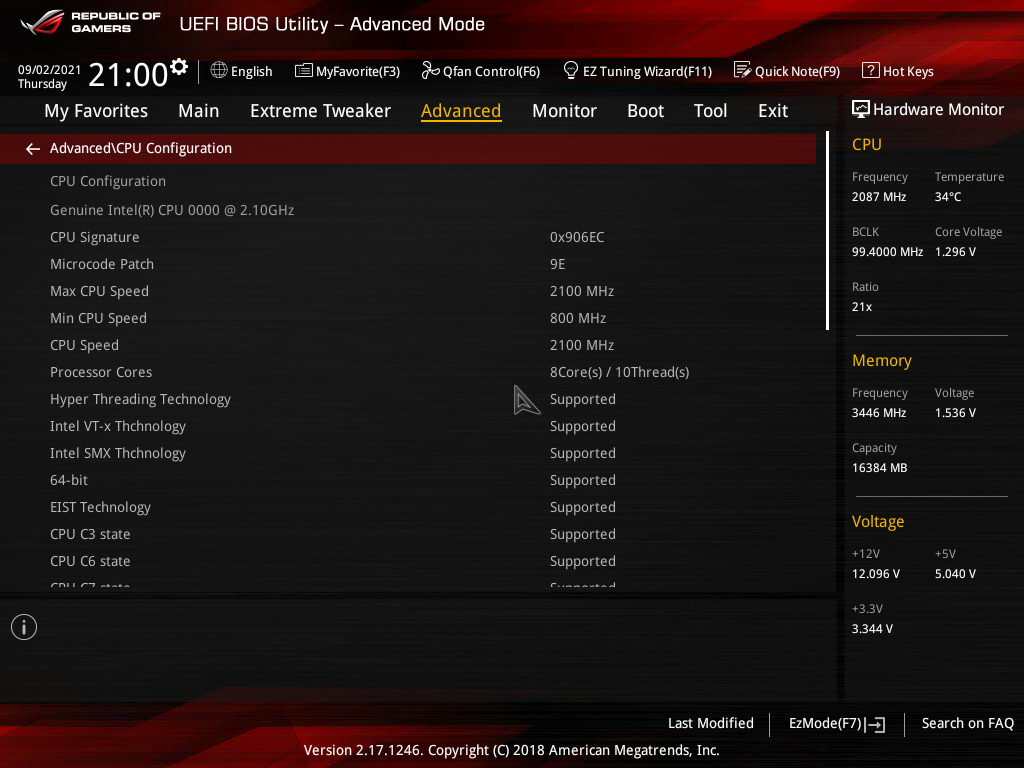1024x768 pixels.
Task: Click the 09/02/2021 date
Action: 50,70
